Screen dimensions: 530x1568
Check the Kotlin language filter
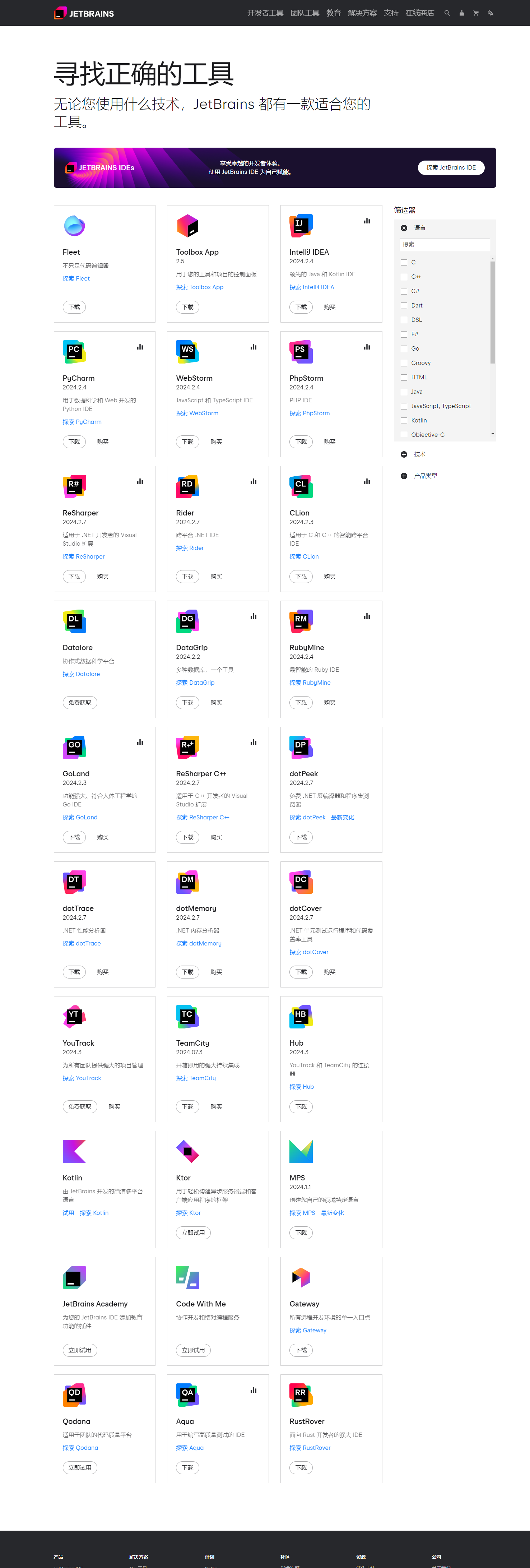click(x=404, y=421)
